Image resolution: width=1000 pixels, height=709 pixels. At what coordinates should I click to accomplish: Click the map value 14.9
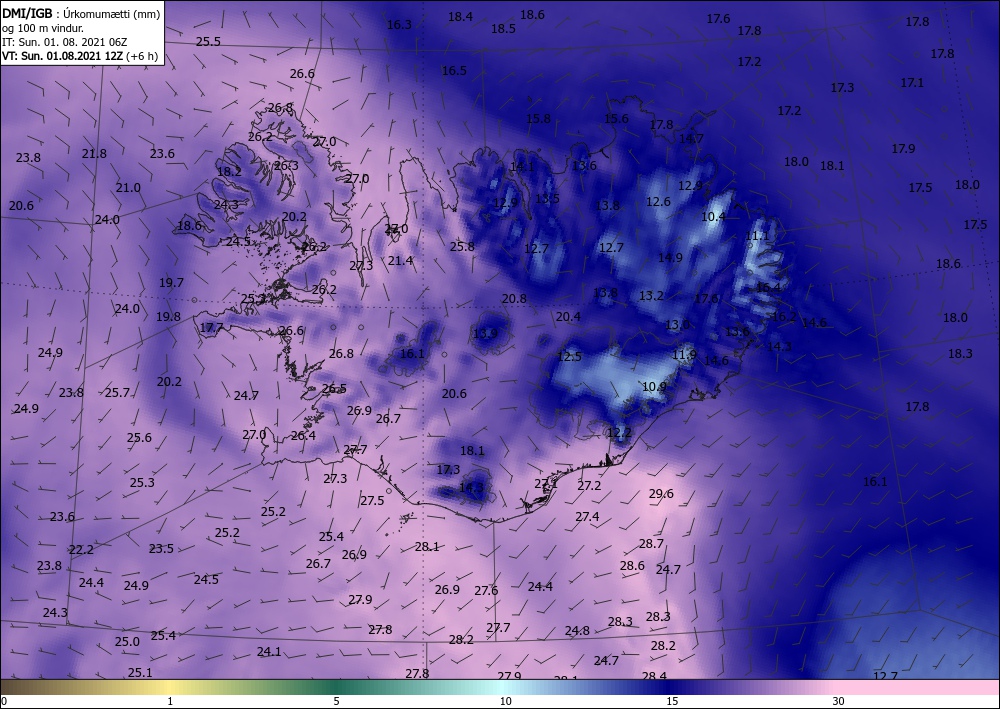click(x=670, y=258)
